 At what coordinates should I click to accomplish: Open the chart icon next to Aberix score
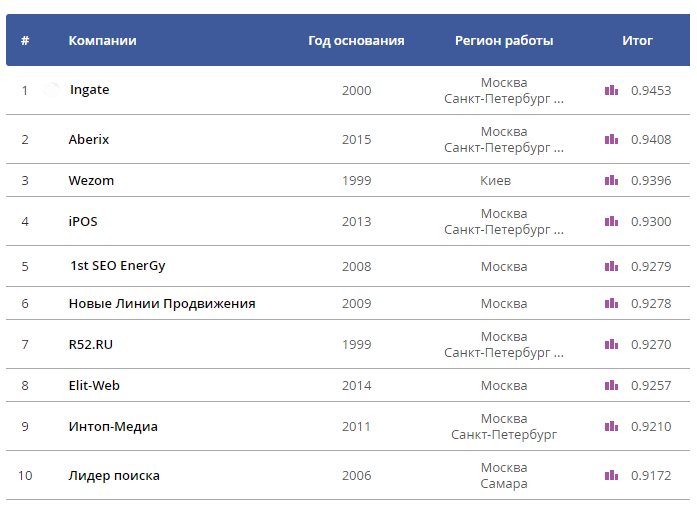click(611, 139)
